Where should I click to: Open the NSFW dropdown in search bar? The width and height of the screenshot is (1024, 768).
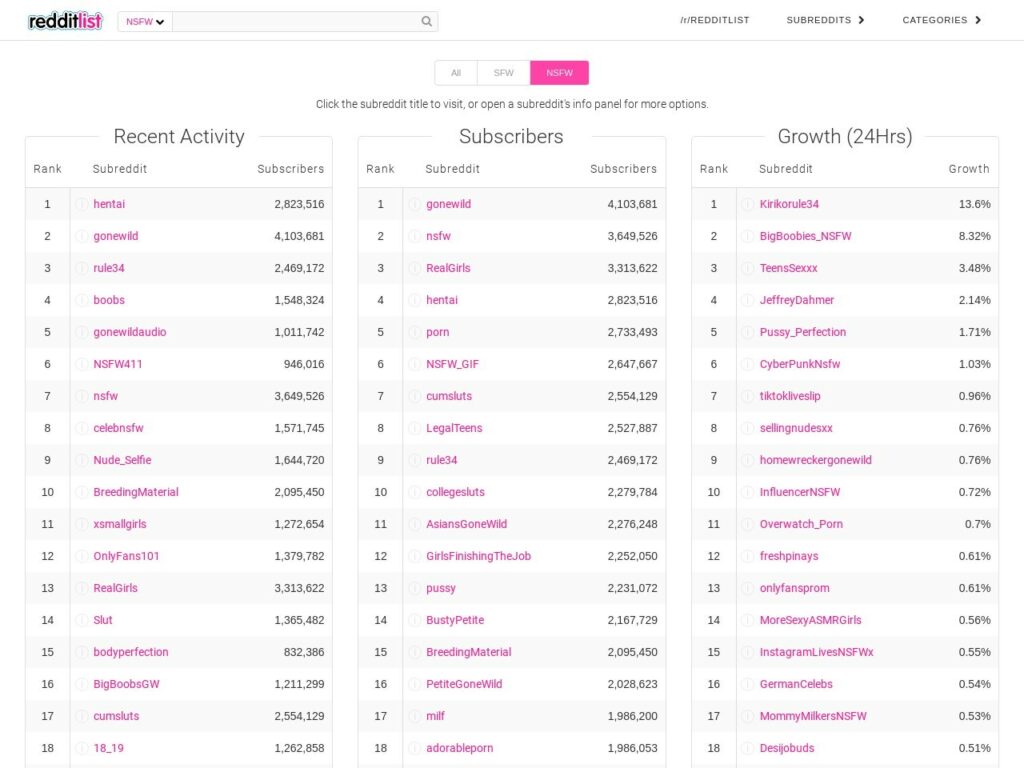[x=145, y=21]
